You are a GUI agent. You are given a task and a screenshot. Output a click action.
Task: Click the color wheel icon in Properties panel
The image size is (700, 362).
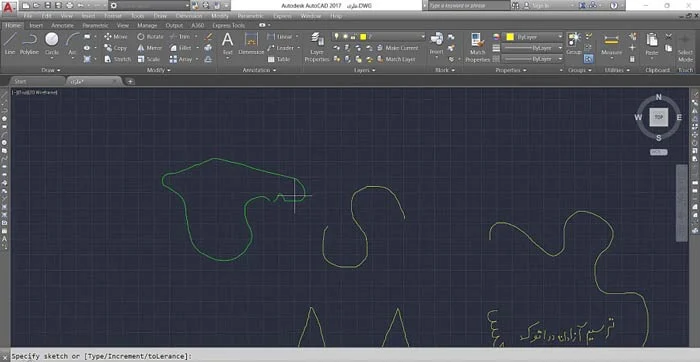pyautogui.click(x=496, y=37)
